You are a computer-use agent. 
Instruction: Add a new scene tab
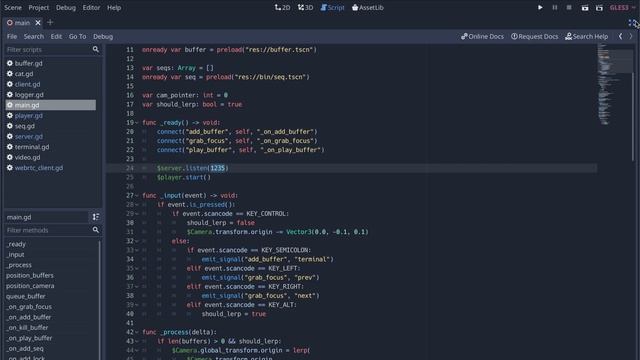pos(50,22)
